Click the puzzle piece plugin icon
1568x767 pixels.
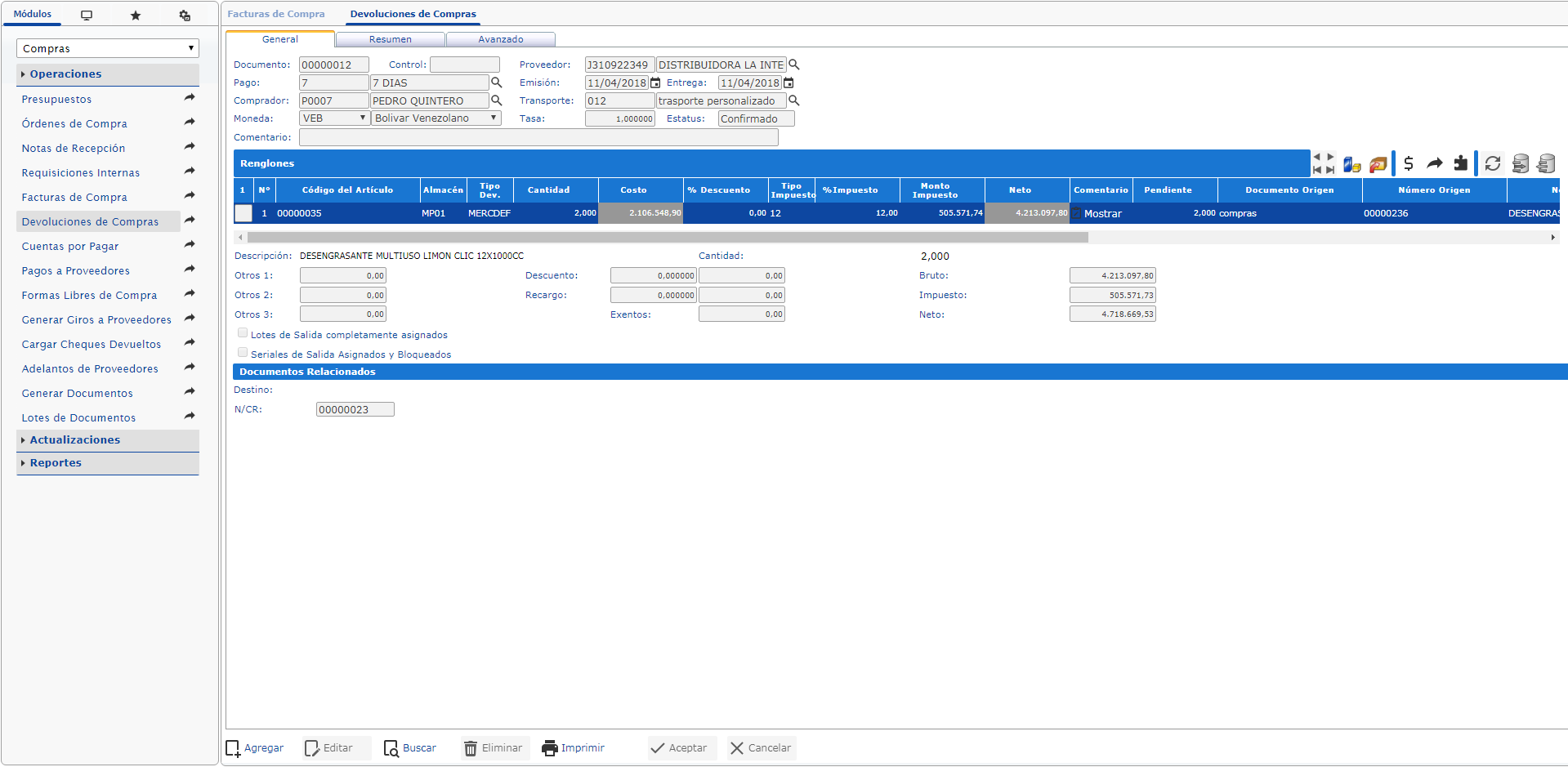(x=1461, y=163)
